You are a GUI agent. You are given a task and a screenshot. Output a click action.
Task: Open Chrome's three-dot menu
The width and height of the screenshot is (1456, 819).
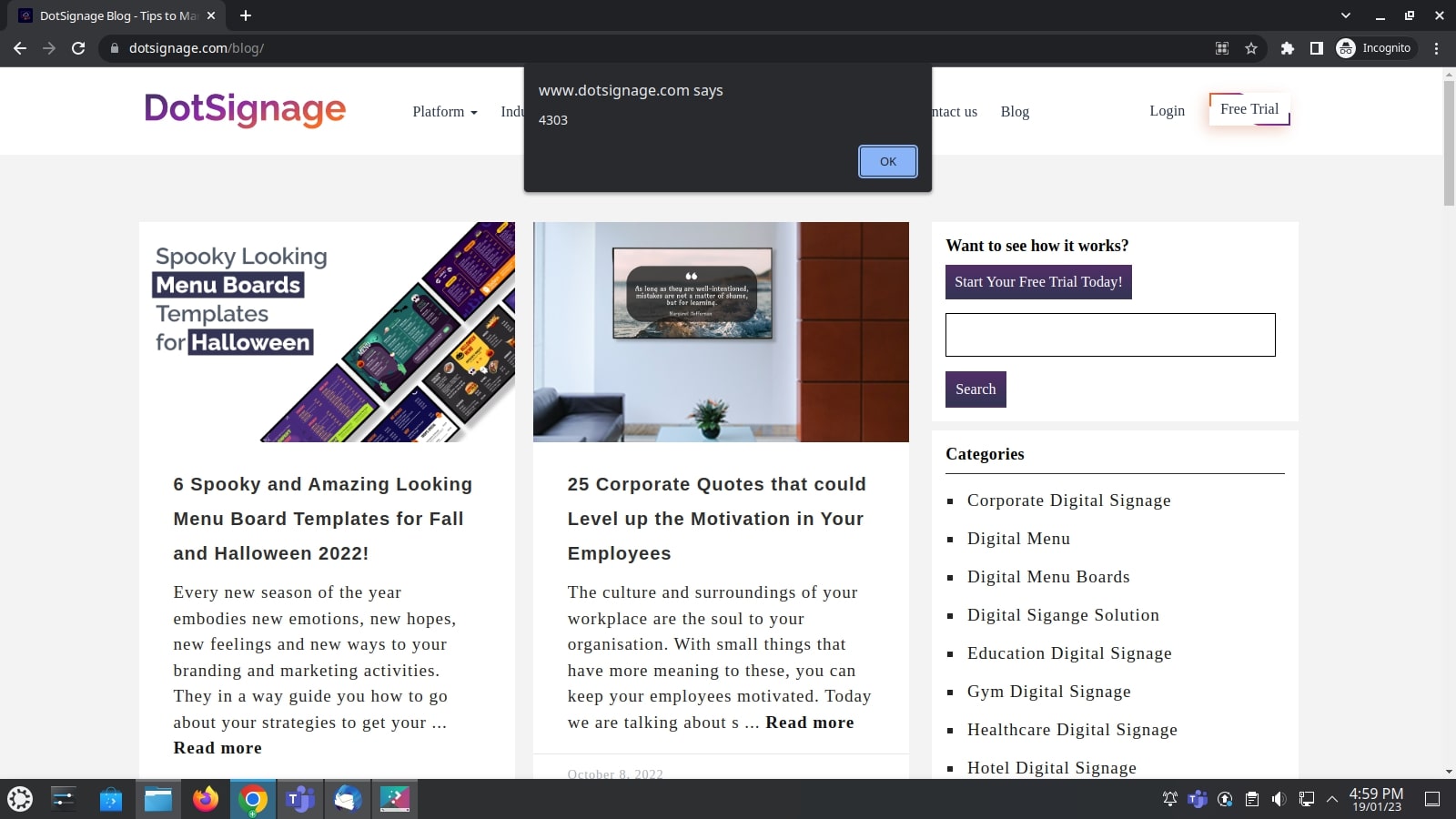(x=1437, y=48)
